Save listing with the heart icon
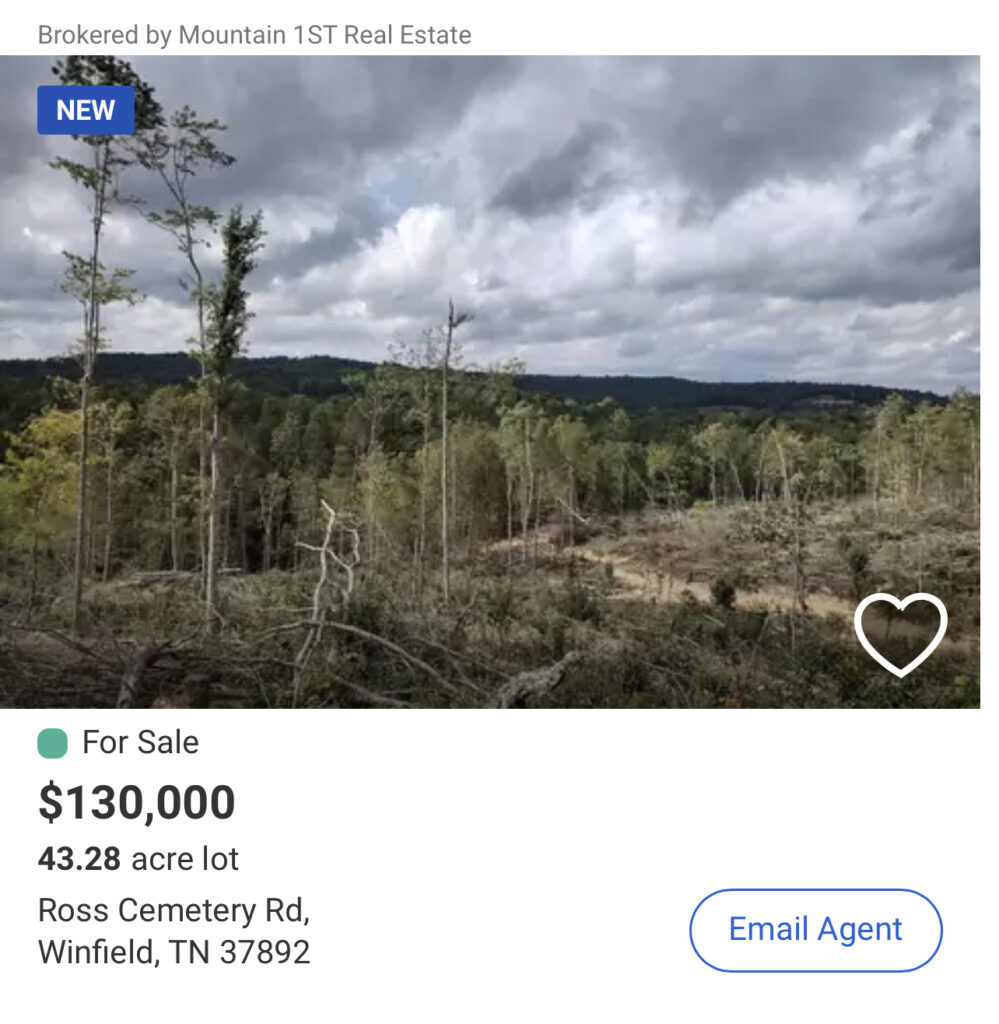The image size is (999, 1024). coord(900,634)
